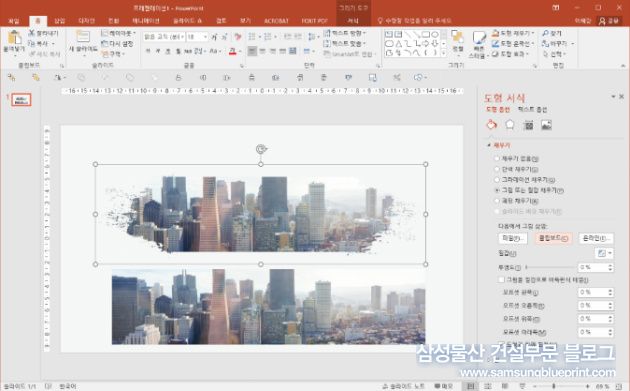
Task: Click the Quick Styles (빠른 스타일) icon
Action: tap(479, 38)
